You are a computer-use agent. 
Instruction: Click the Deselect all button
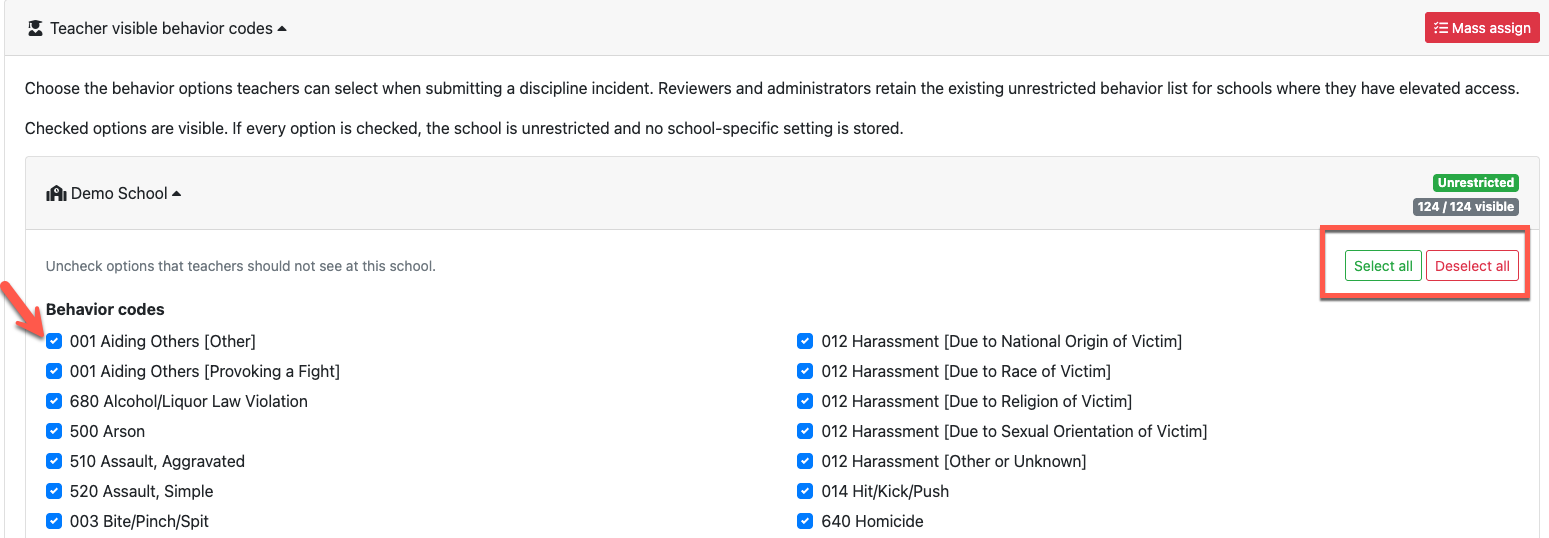(x=1472, y=266)
